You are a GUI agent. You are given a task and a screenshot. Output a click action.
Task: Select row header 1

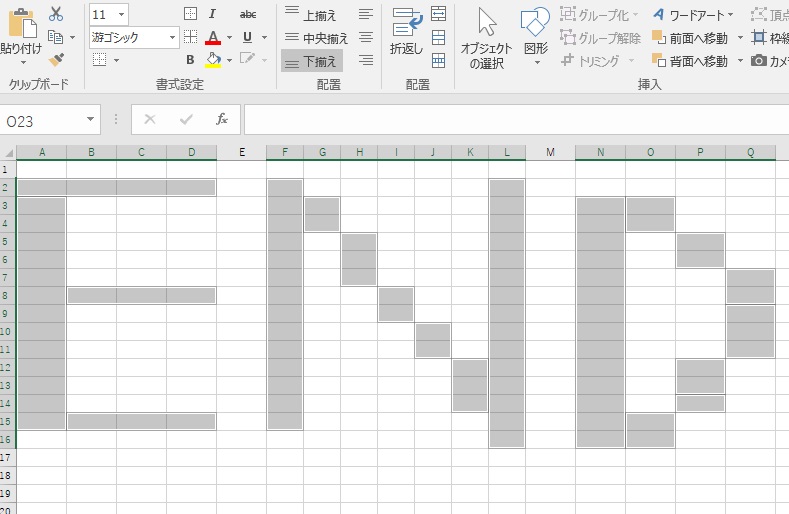point(7,170)
